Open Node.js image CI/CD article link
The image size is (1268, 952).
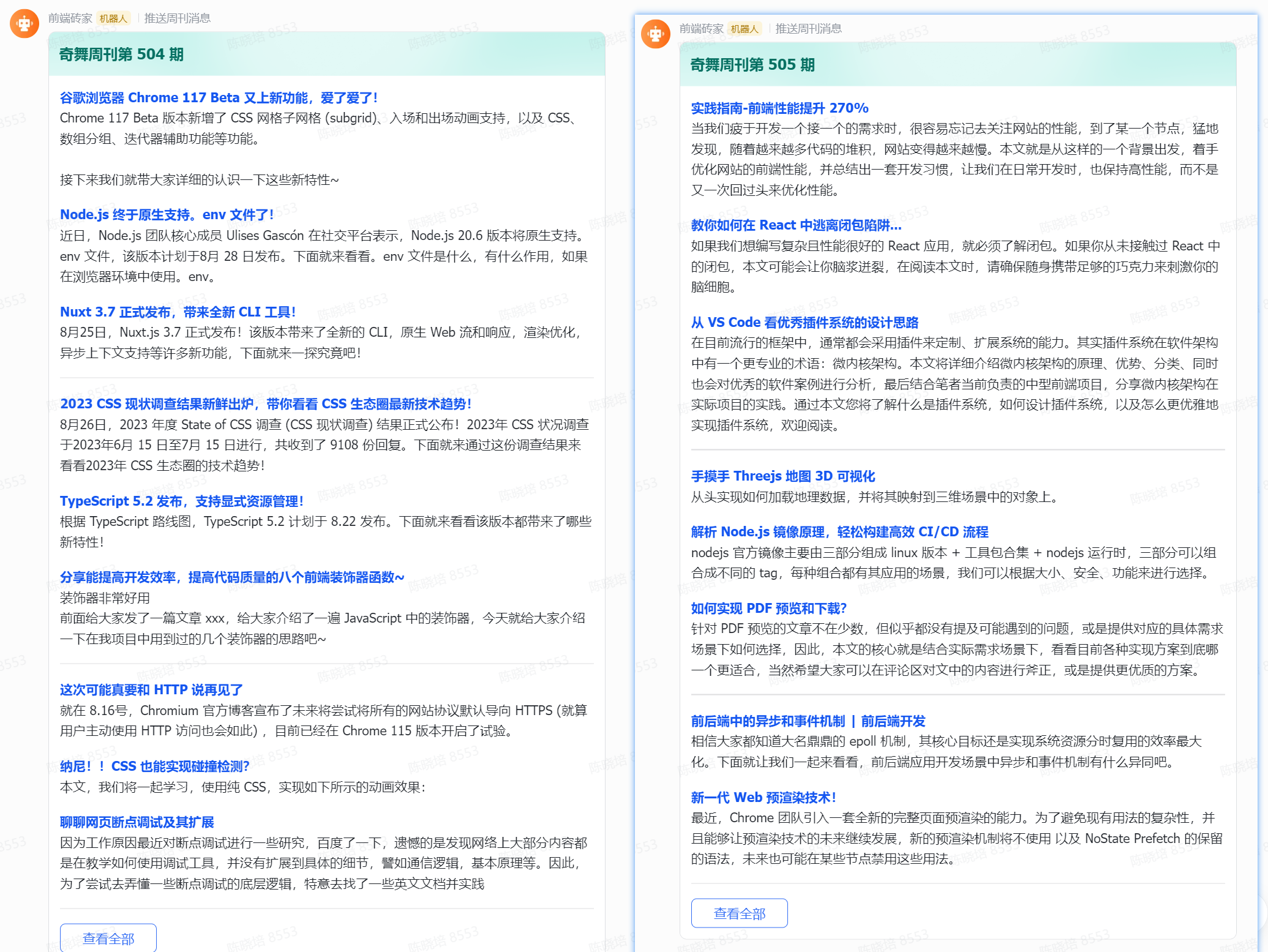point(840,531)
